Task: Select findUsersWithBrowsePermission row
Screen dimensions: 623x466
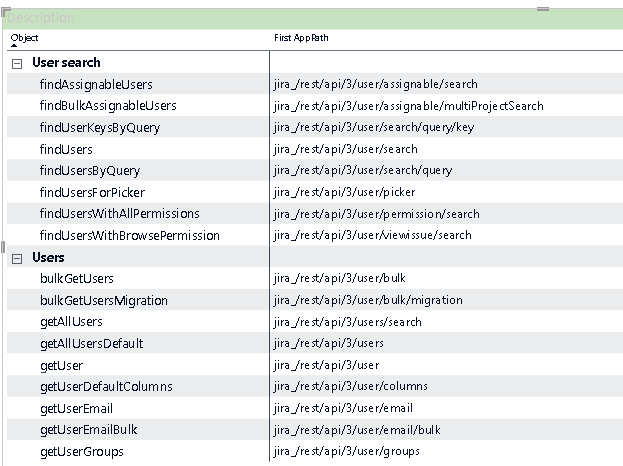Action: pyautogui.click(x=315, y=236)
